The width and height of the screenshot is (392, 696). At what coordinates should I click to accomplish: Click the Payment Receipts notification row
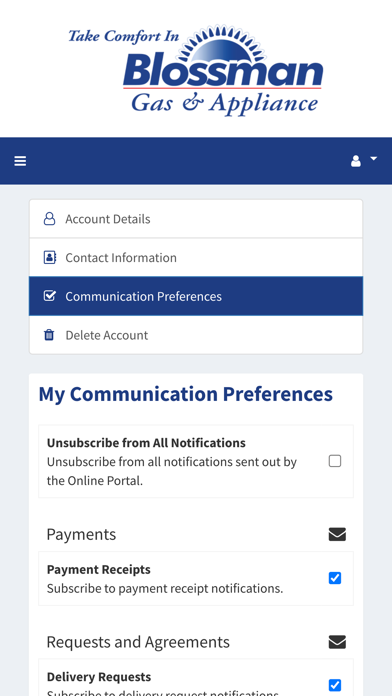[x=196, y=578]
